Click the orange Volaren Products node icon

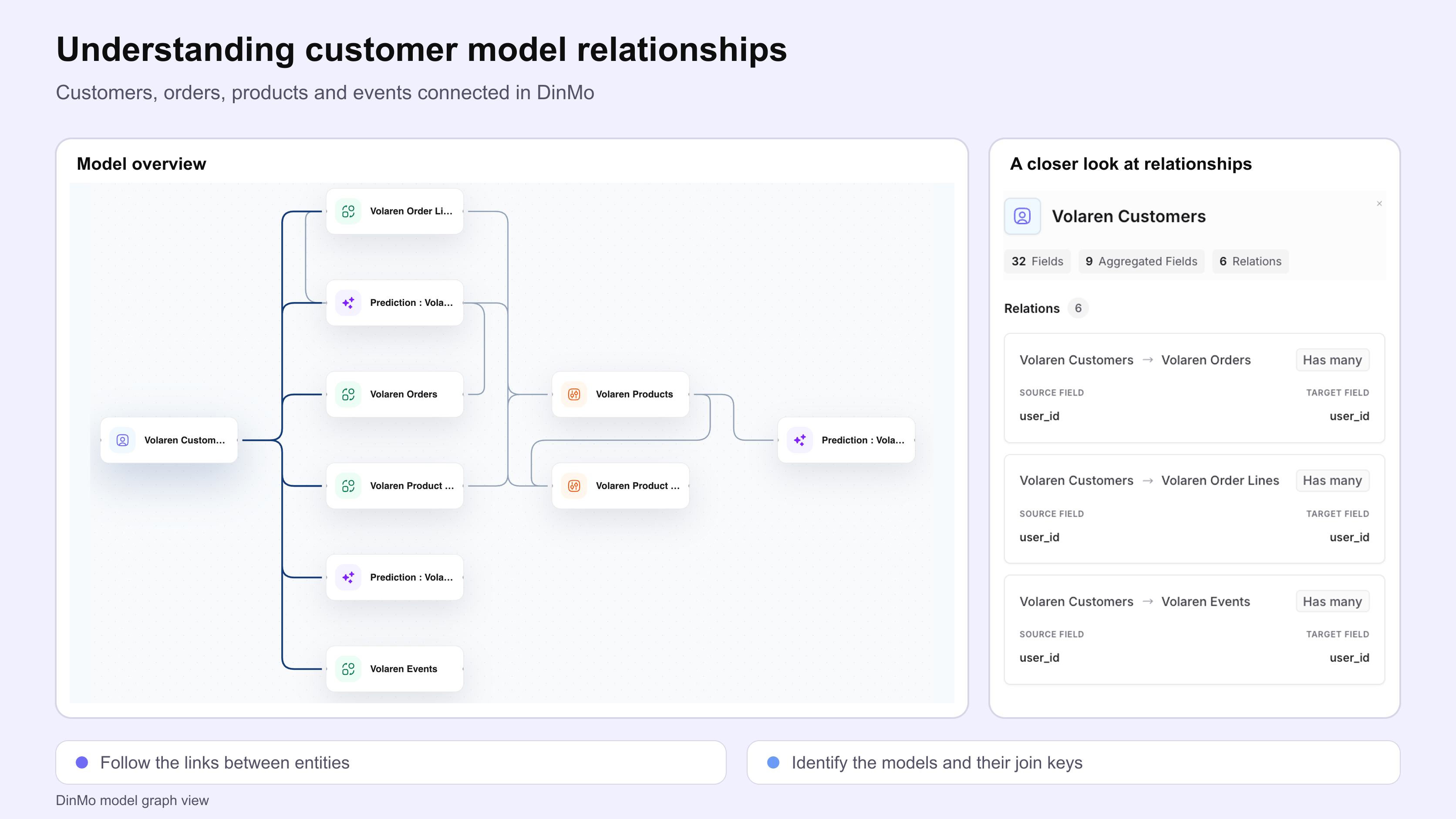point(574,394)
